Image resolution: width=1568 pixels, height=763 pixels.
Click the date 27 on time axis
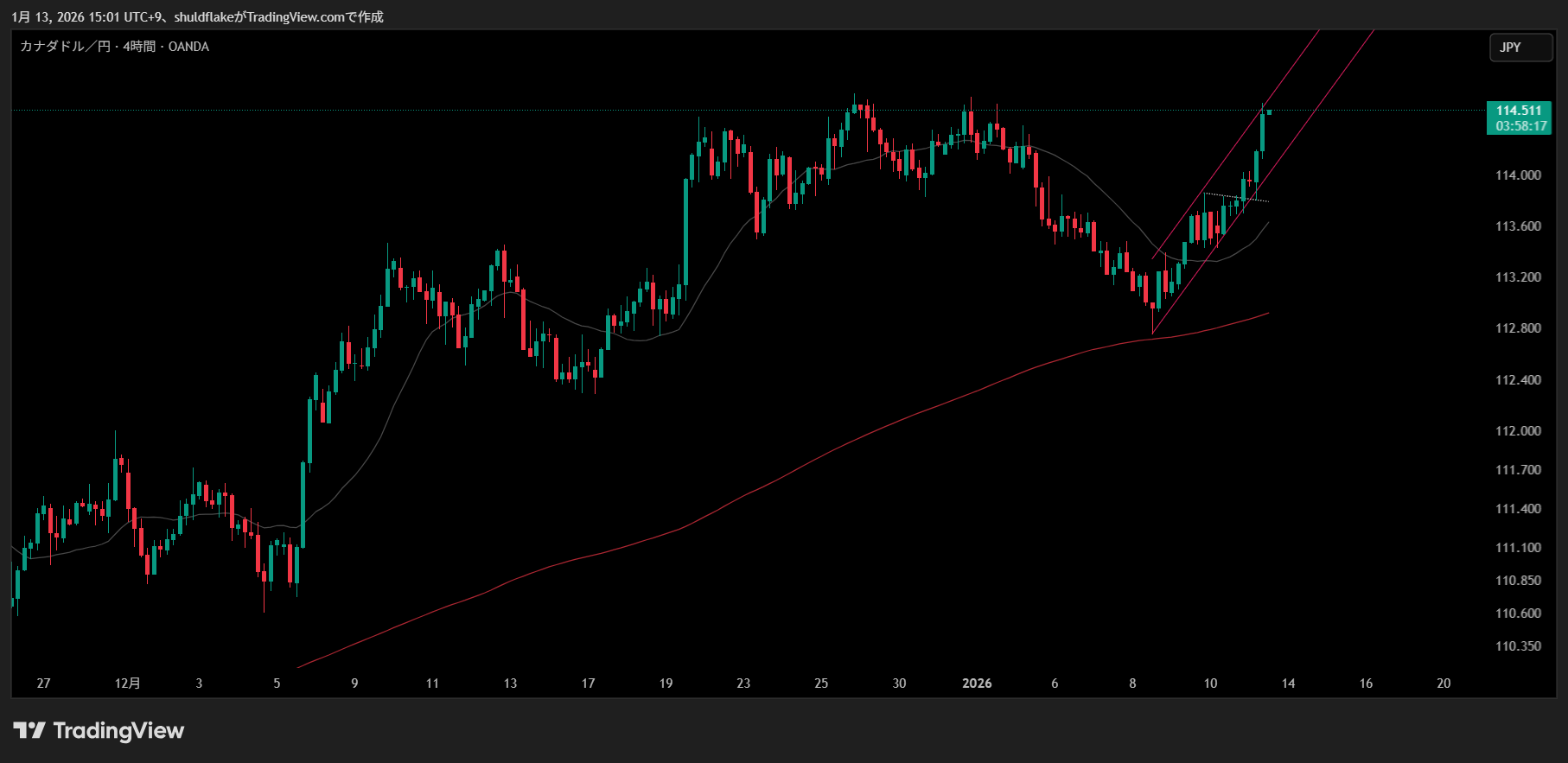click(x=43, y=684)
